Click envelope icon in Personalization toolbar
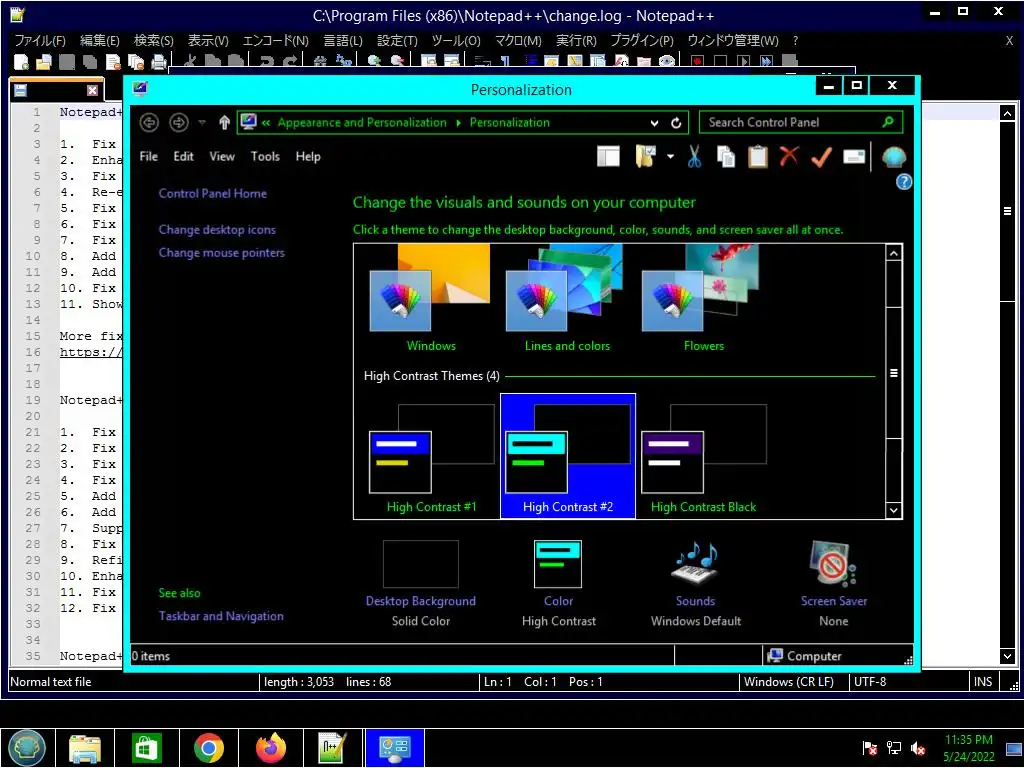The height and width of the screenshot is (768, 1024). tap(854, 157)
